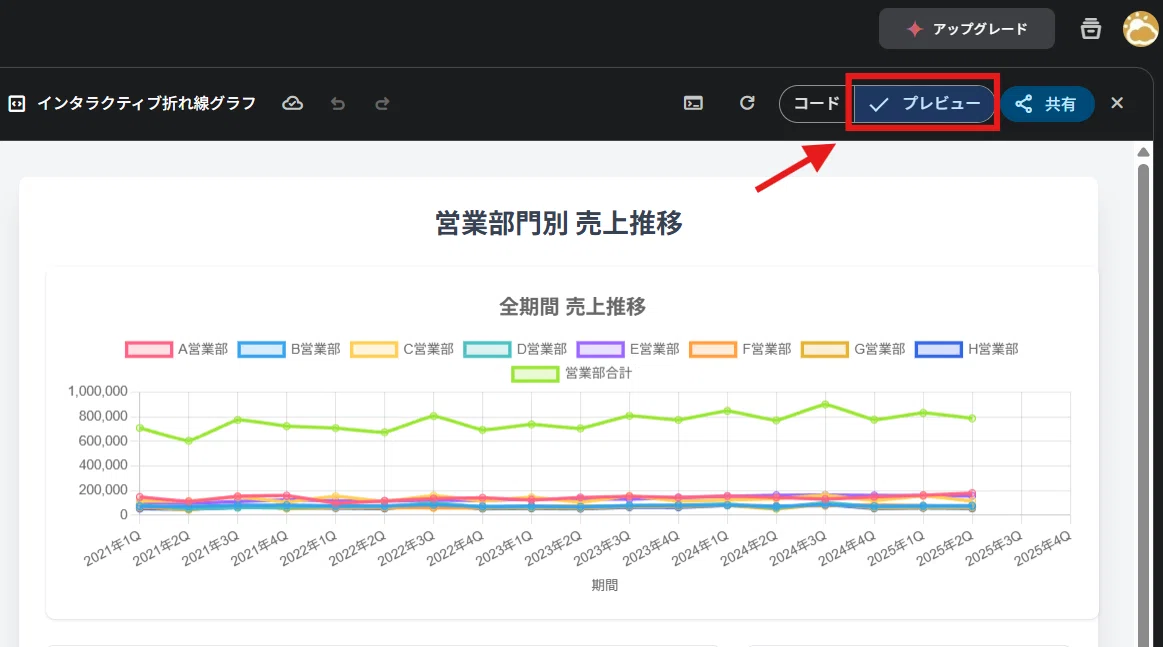Close the artifact panel with X

(1117, 103)
